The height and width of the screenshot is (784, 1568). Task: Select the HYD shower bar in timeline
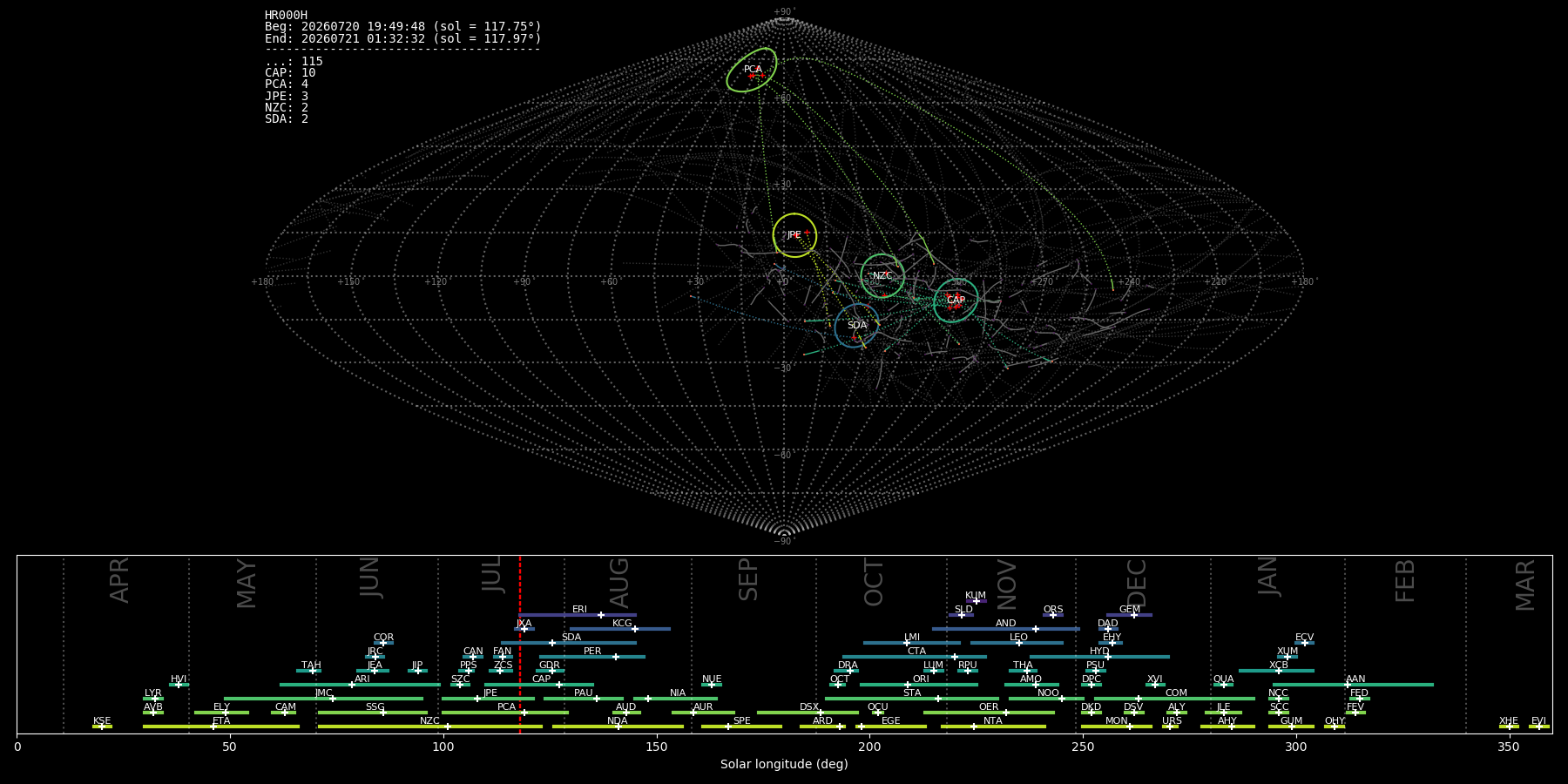click(x=1099, y=657)
